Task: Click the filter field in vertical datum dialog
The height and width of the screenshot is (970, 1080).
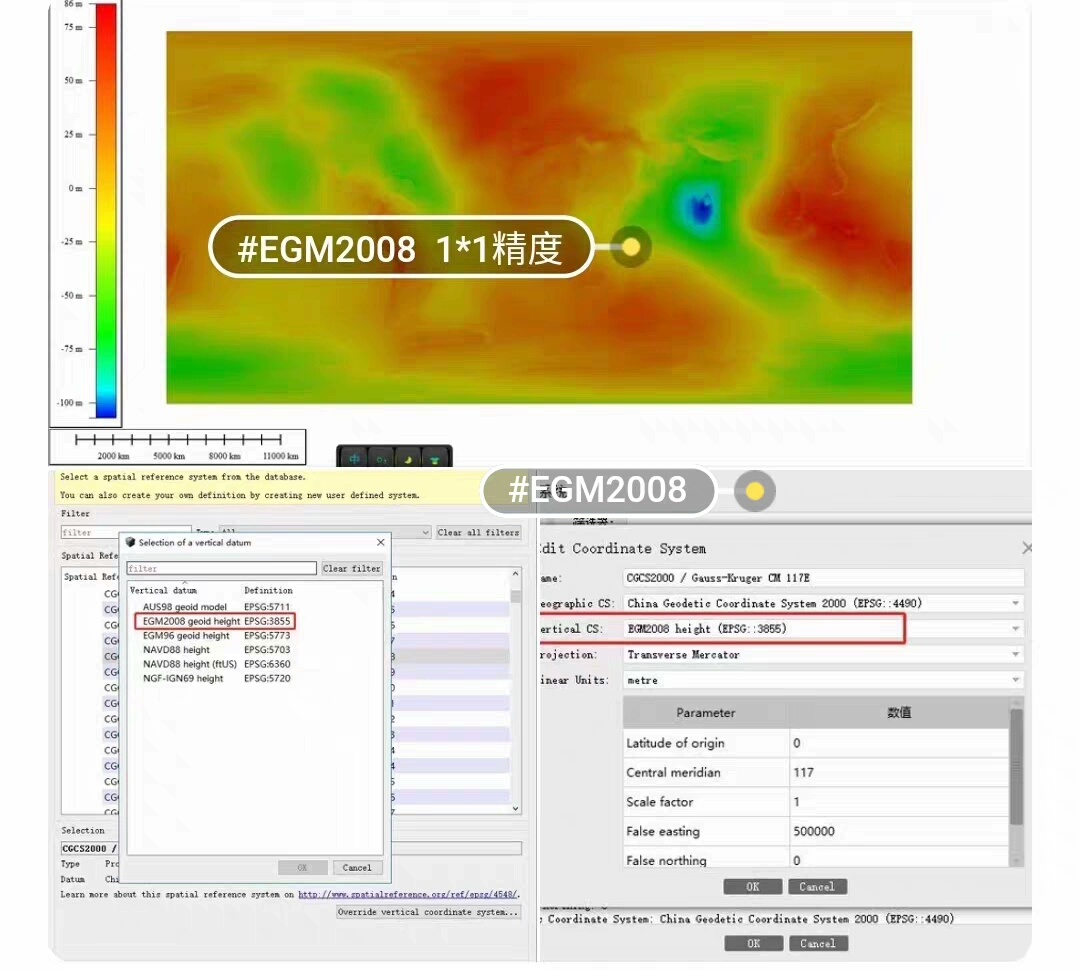Action: [x=222, y=568]
